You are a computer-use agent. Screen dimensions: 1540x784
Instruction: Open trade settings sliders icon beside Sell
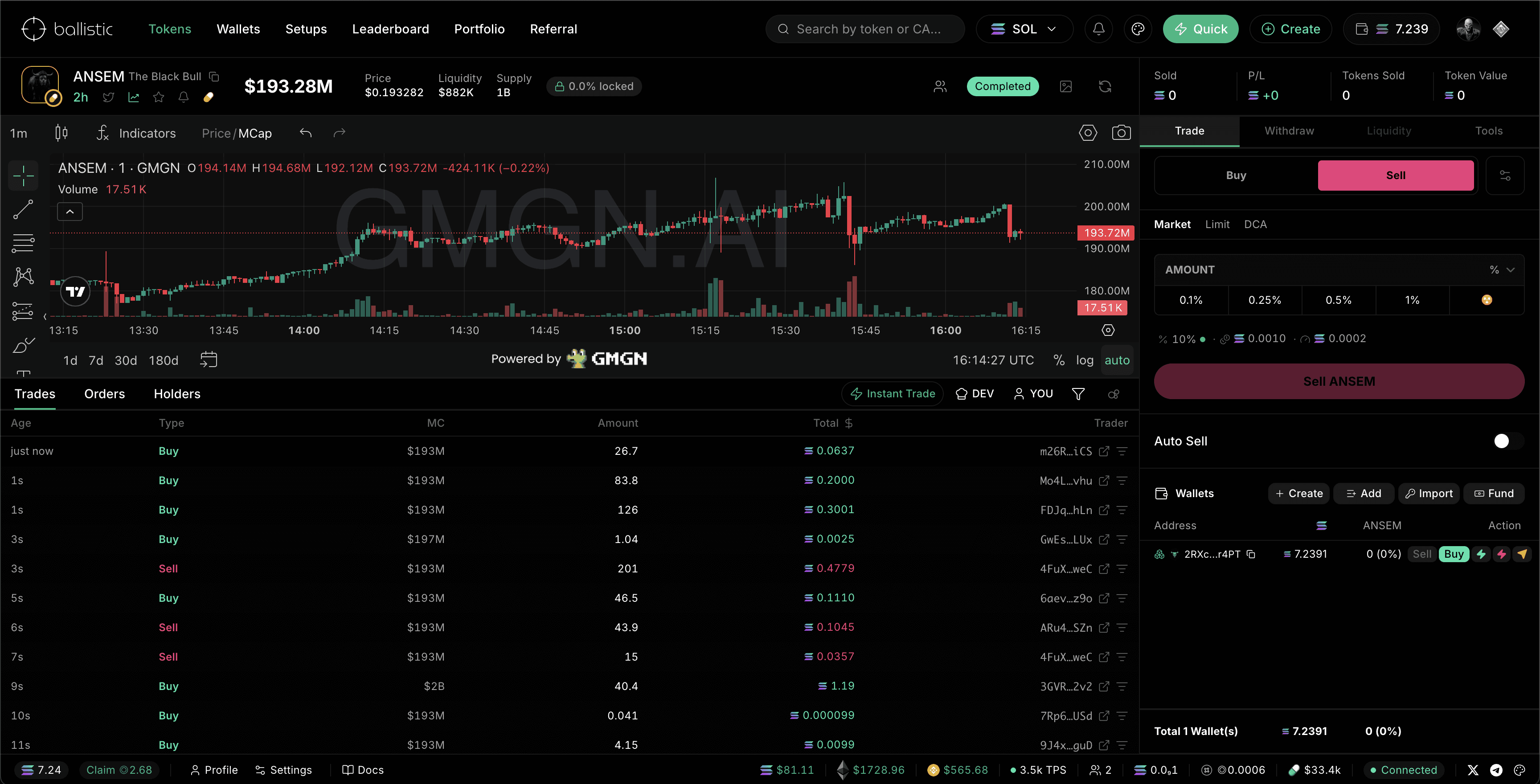tap(1505, 175)
